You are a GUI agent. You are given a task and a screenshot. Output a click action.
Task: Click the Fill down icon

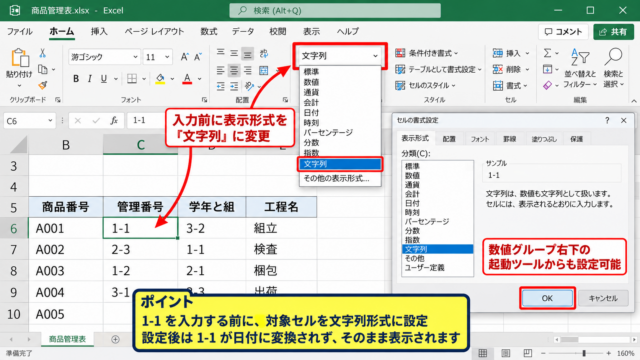coord(547,69)
